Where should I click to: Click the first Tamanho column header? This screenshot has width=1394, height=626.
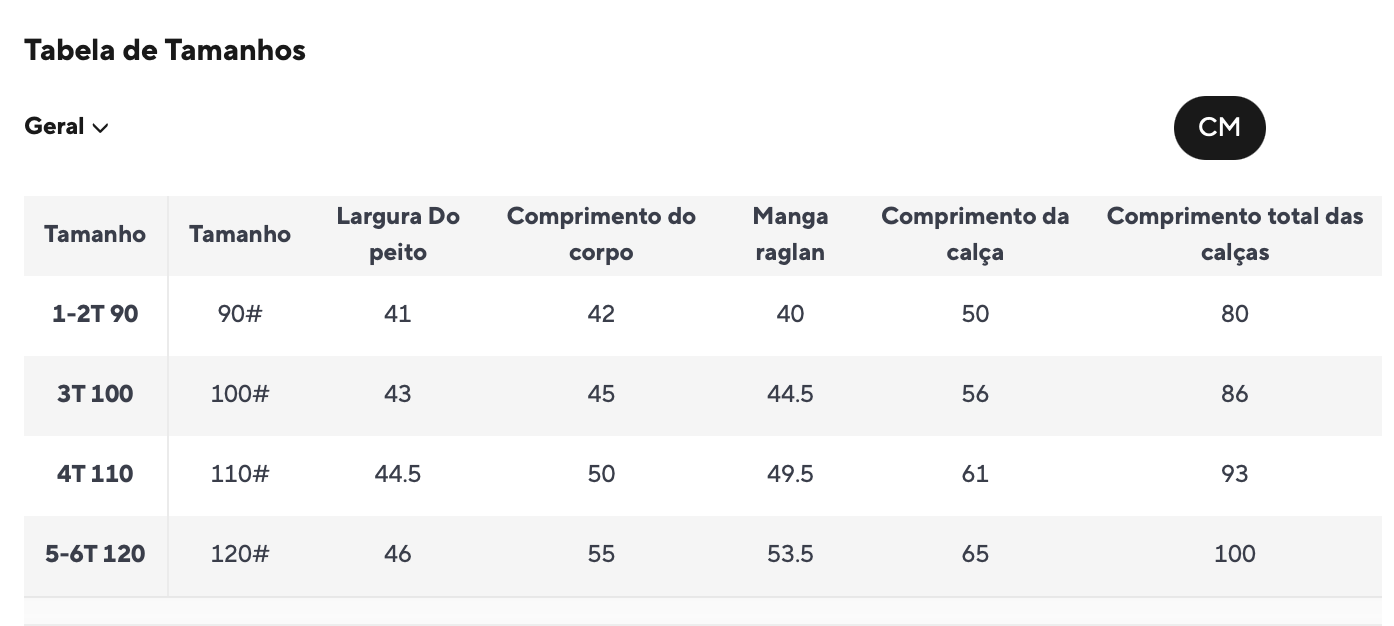[x=95, y=235]
